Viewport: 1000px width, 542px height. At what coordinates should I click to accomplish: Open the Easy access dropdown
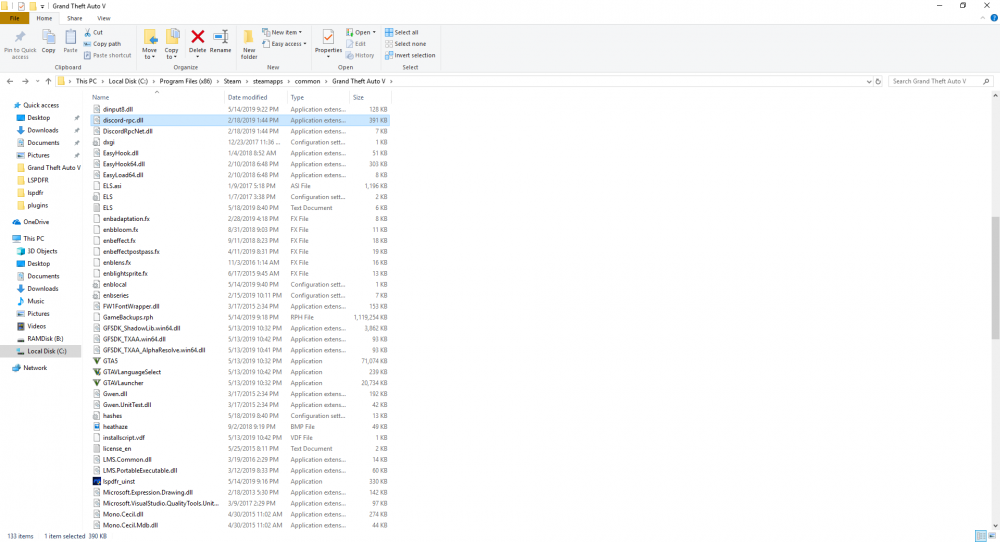click(285, 44)
